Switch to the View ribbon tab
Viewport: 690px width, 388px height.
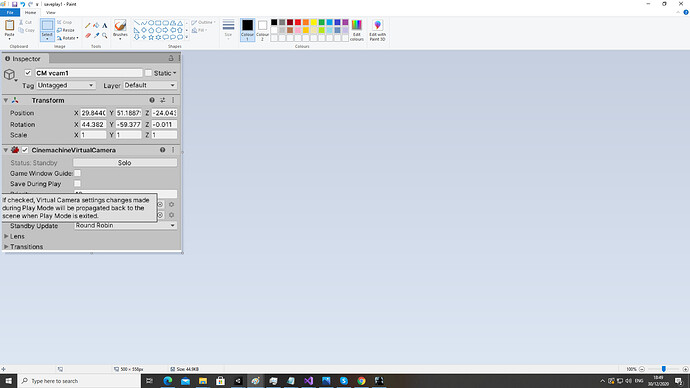(51, 12)
